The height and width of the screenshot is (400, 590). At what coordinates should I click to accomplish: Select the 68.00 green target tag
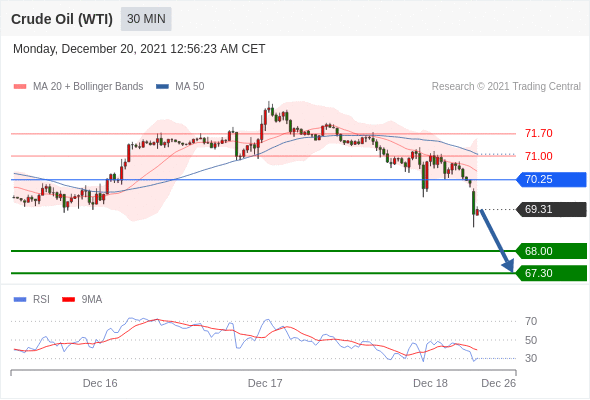click(551, 251)
